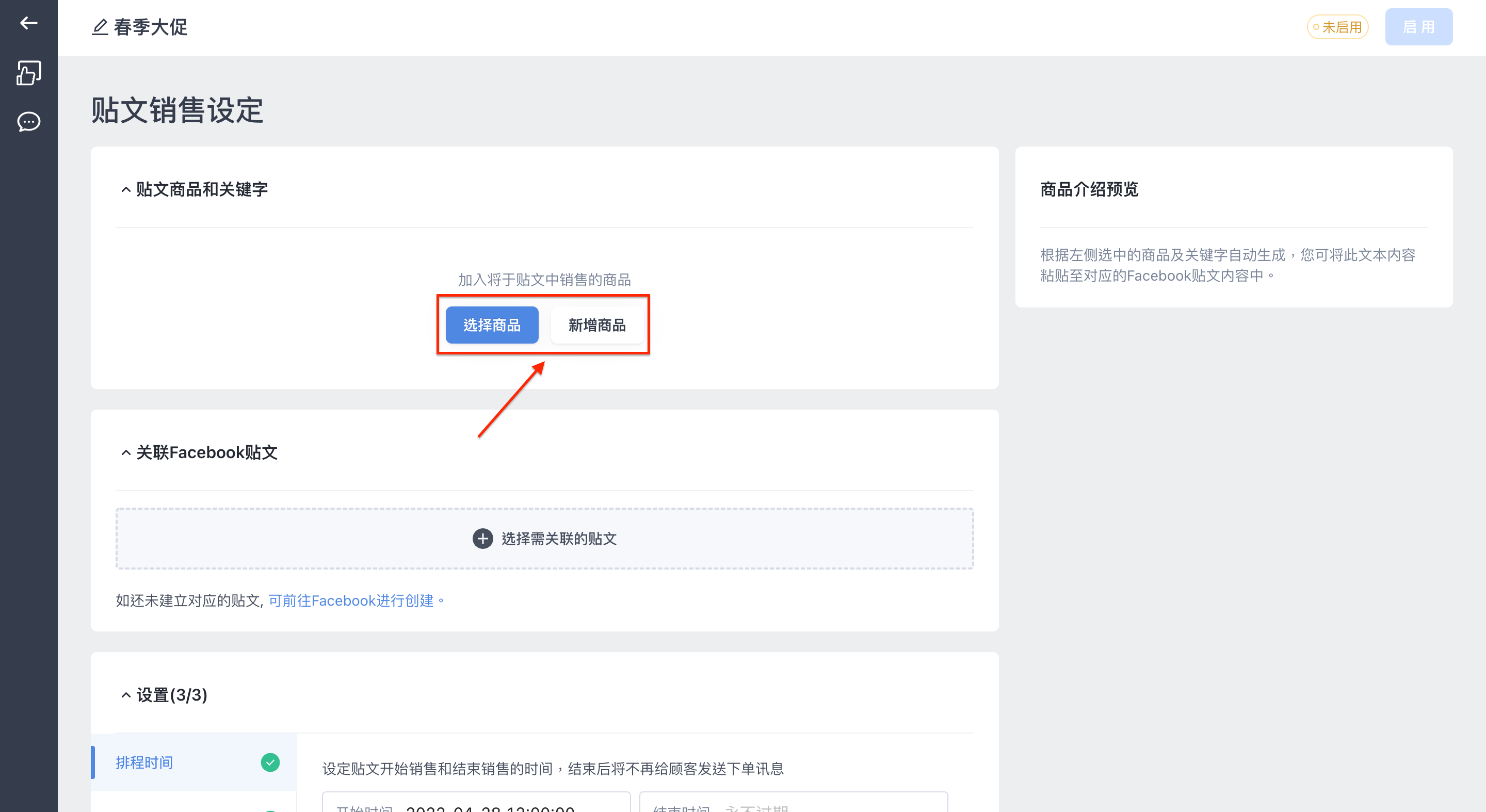Click the 春季大促 campaign title
The image size is (1486, 812).
[x=151, y=27]
